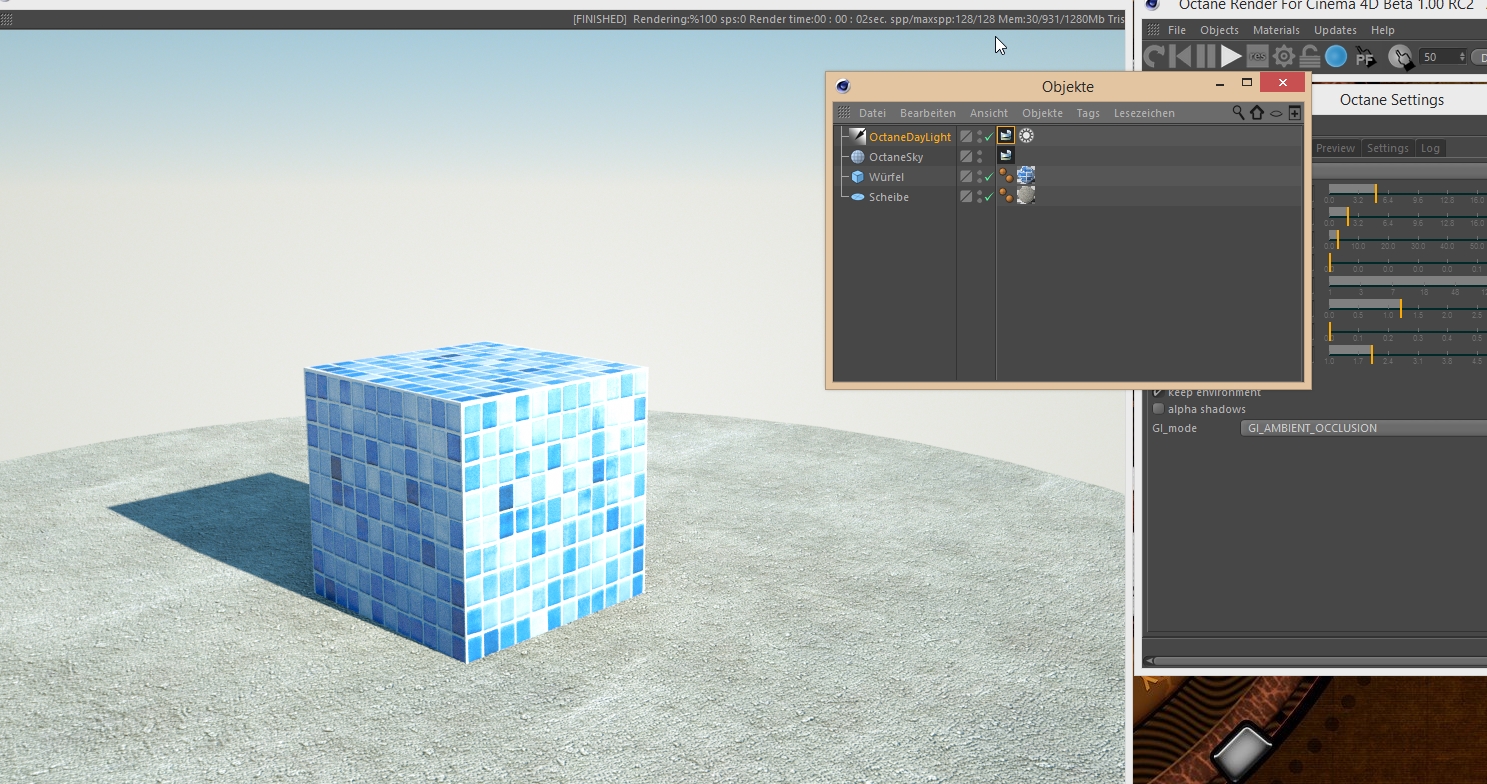The height and width of the screenshot is (784, 1487).
Task: Select the environment tag on OctaneSky
Action: pos(1006,156)
